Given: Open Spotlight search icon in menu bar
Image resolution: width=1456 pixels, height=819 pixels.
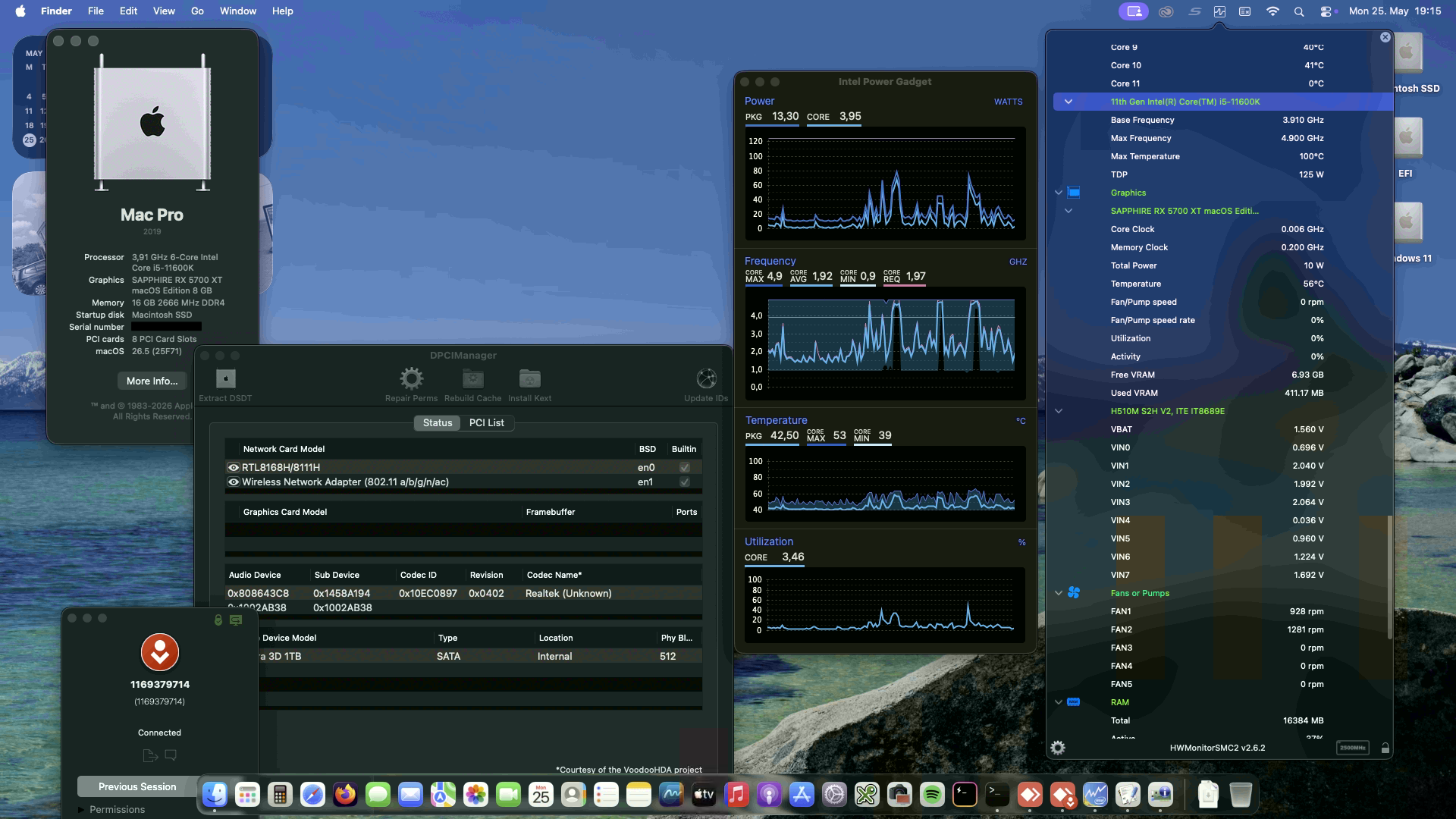Looking at the screenshot, I should click(x=1299, y=11).
